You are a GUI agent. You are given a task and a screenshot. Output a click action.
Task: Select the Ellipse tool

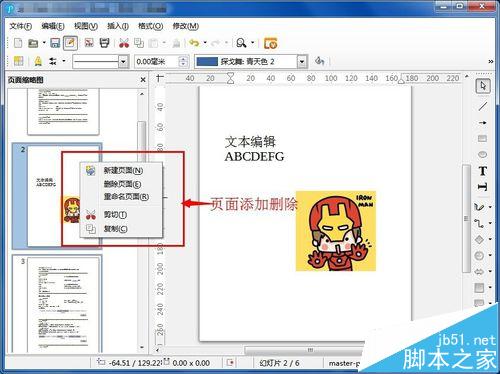point(482,154)
